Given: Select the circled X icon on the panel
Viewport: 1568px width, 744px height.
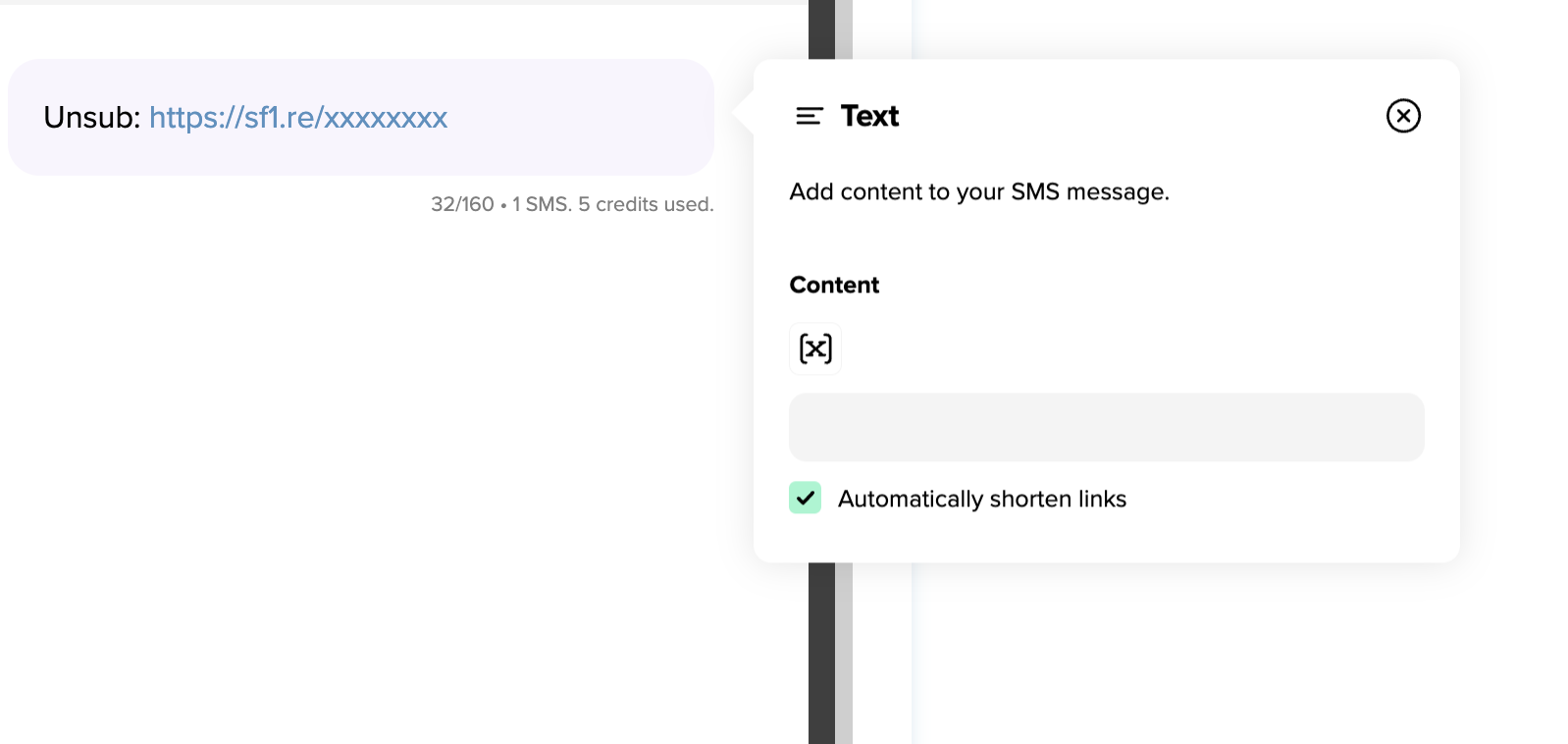Looking at the screenshot, I should pos(1403,116).
